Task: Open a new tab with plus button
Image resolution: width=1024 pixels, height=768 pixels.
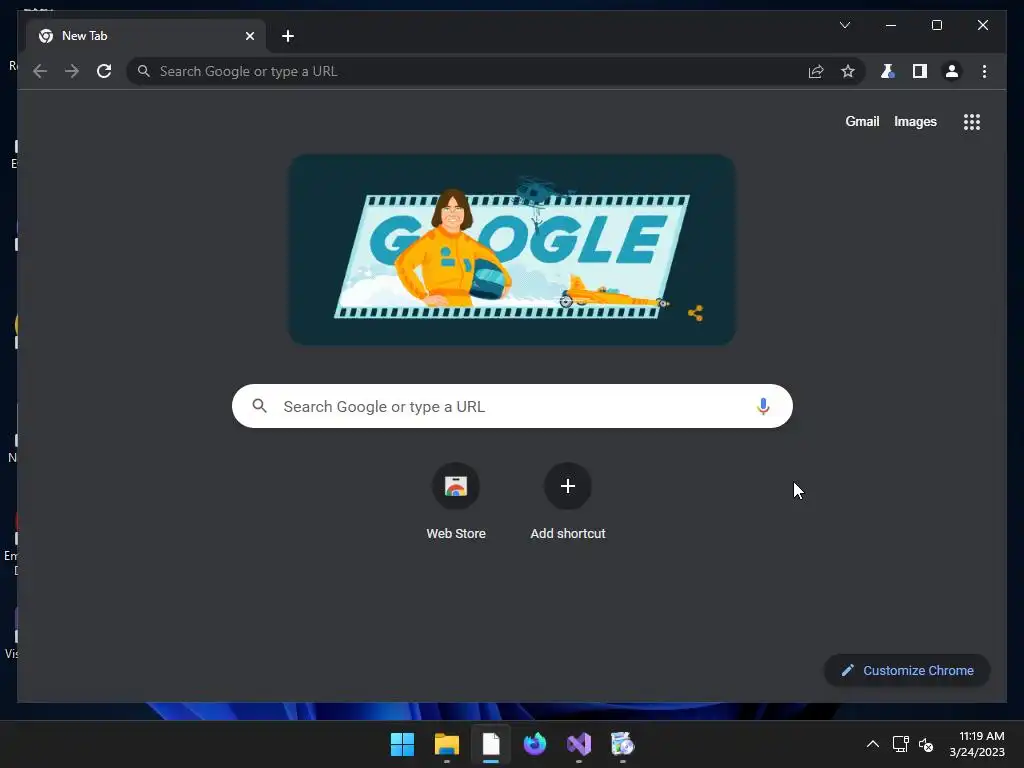Action: pos(288,36)
